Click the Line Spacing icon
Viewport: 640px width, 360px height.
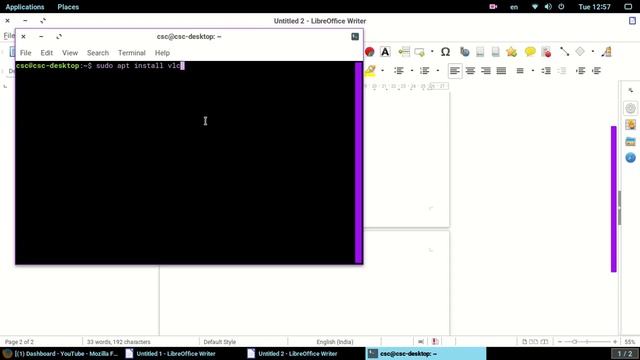520,71
